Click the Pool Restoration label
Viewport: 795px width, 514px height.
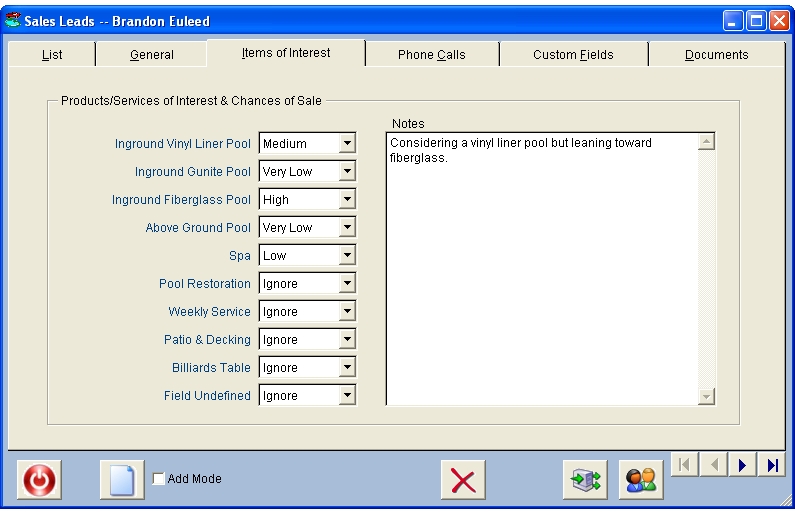click(x=205, y=283)
